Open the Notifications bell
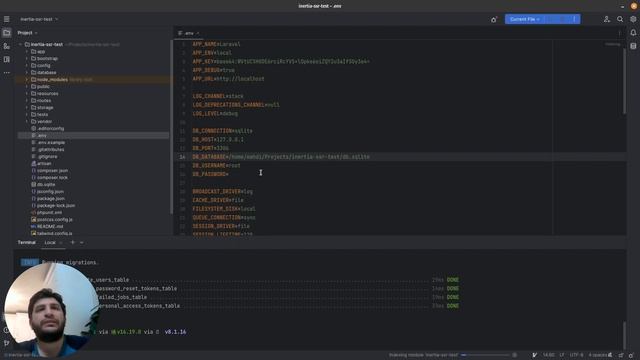640x360 pixels. (633, 33)
